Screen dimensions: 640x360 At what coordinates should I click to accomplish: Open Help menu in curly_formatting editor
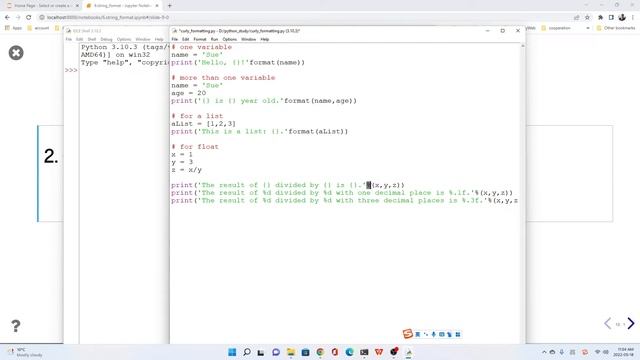pyautogui.click(x=264, y=39)
